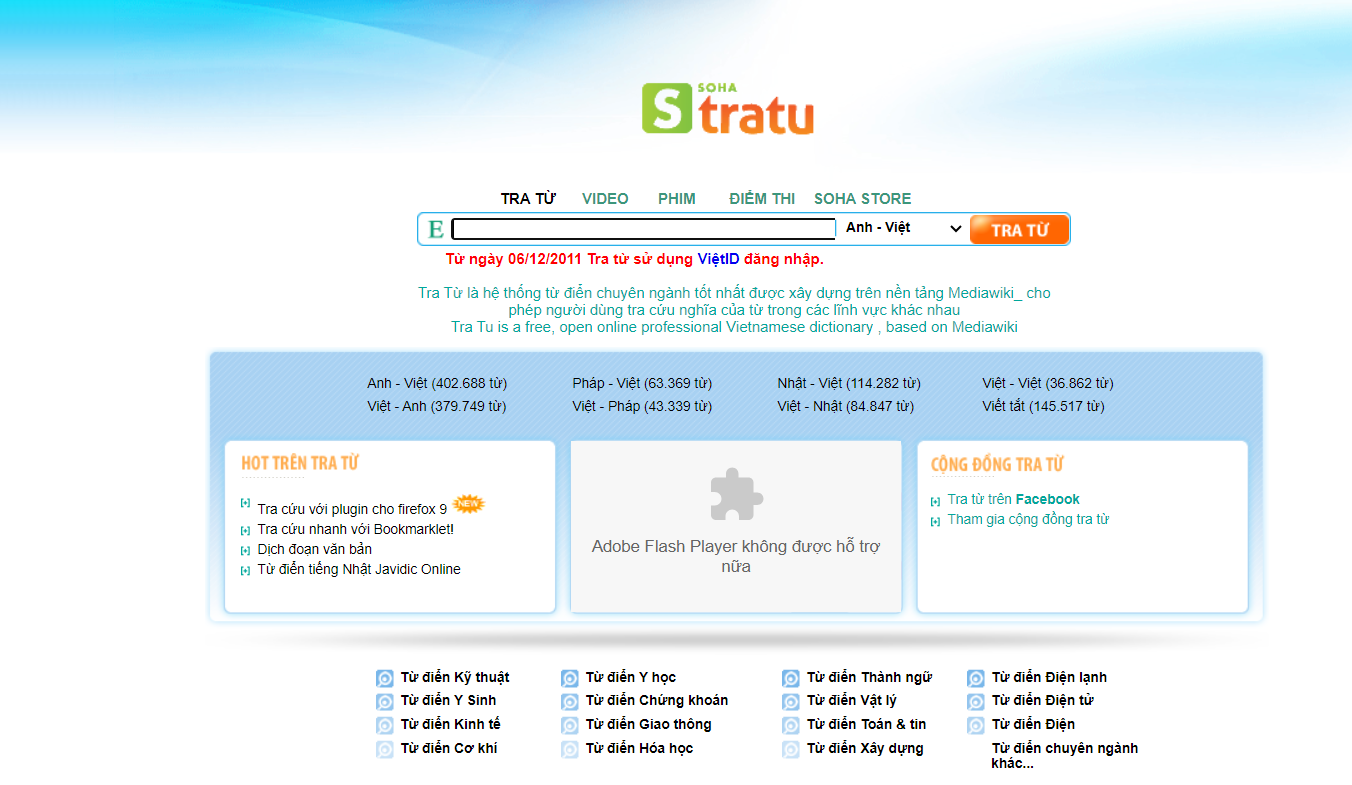Click the icon beside Từ điển Chứng khoán
Screen dimensions: 1352x785
[570, 701]
